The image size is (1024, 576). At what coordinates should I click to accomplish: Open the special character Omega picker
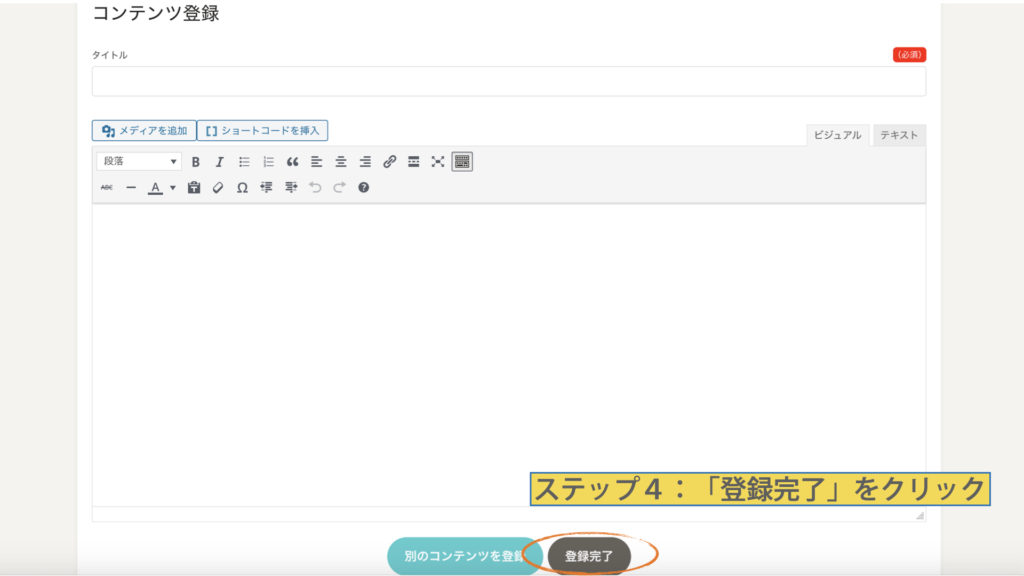click(x=242, y=187)
